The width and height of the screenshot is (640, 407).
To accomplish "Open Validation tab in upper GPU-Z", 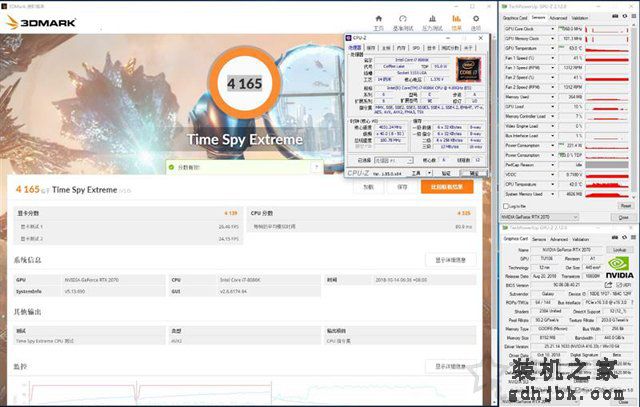I will pos(580,18).
